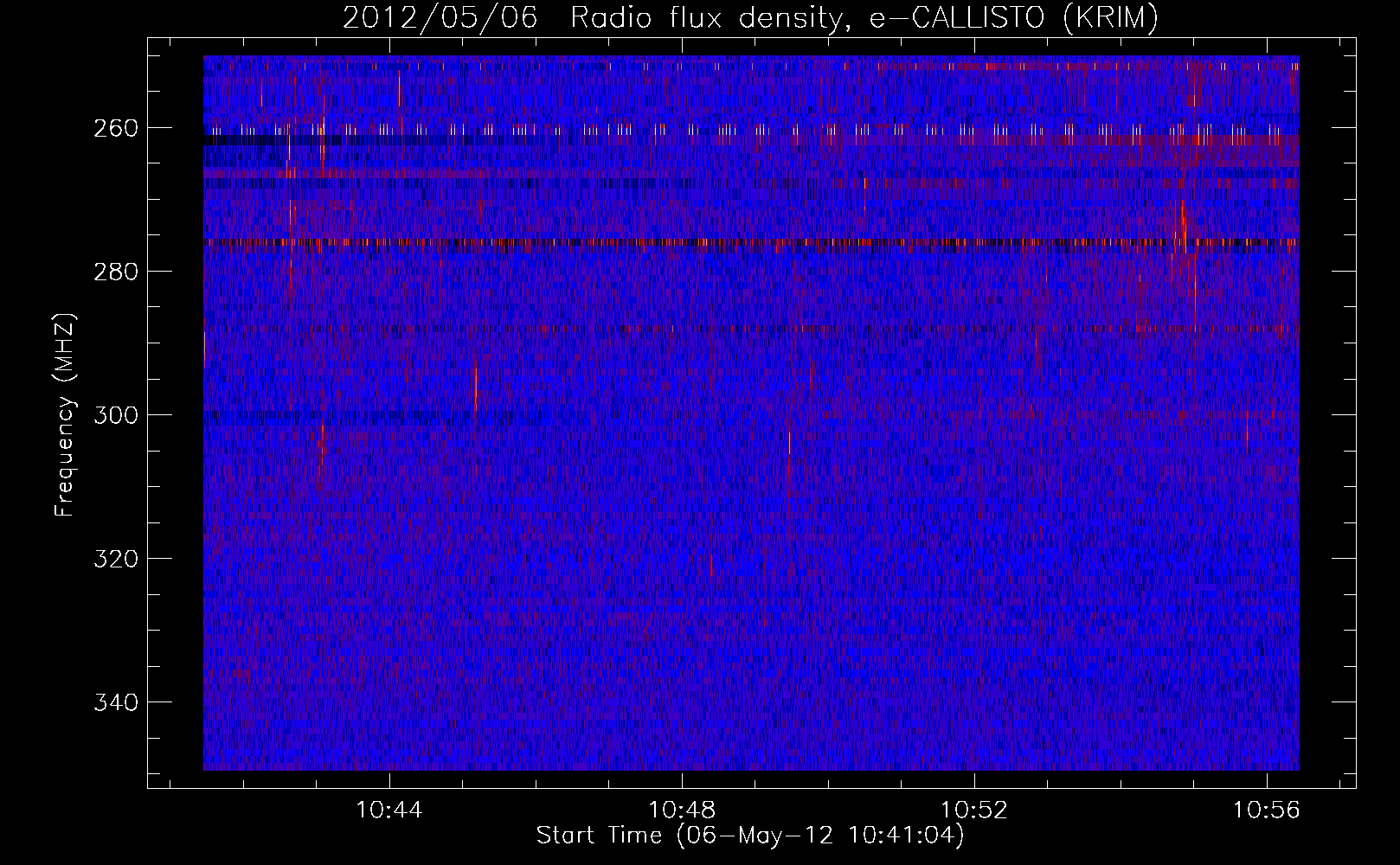
Task: Click the 280 frequency tick label
Action: [x=115, y=272]
